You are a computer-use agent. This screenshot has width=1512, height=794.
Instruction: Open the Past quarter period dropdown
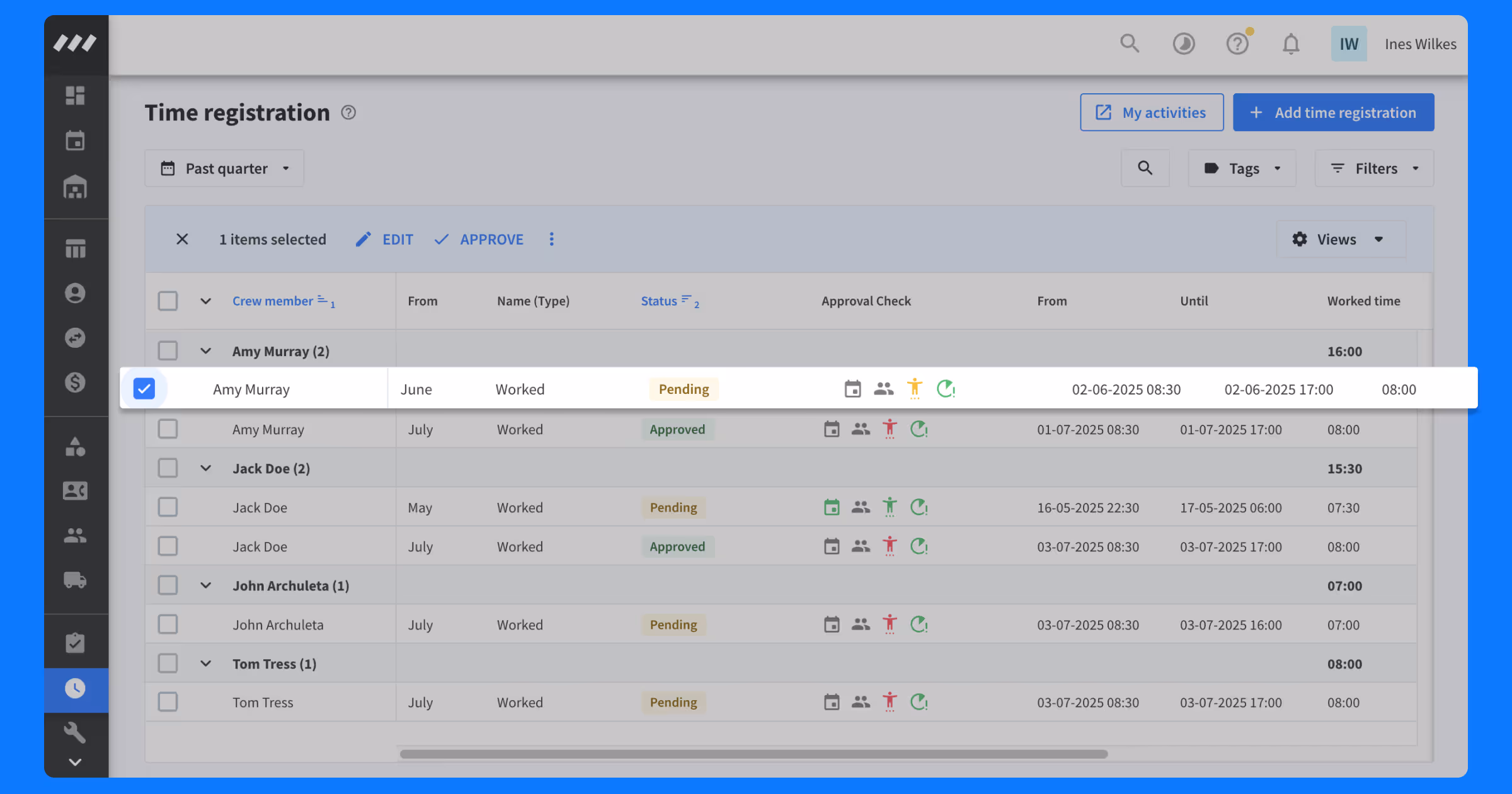pos(224,168)
